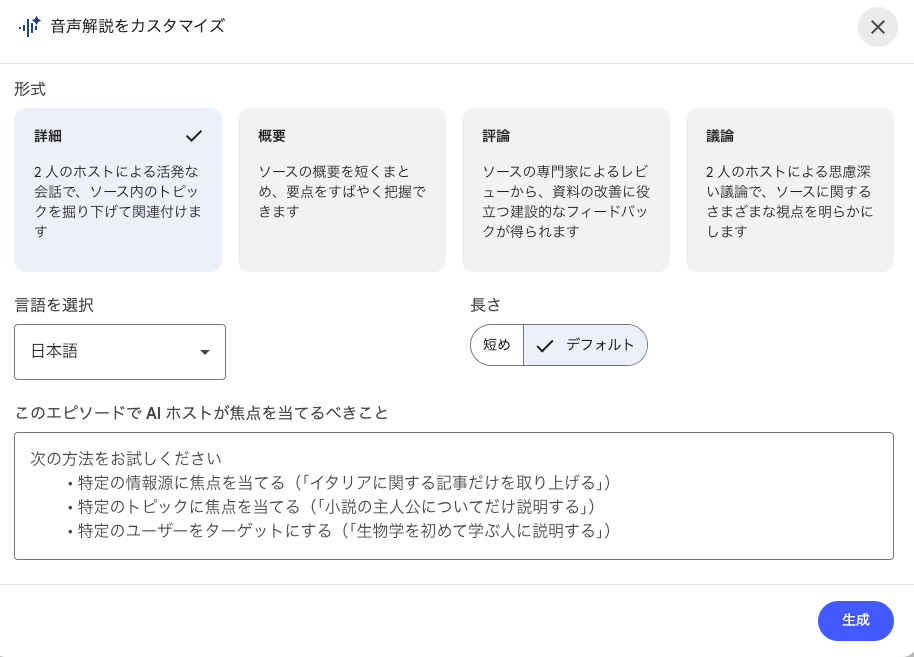Select the 詳細 format card

coord(118,190)
